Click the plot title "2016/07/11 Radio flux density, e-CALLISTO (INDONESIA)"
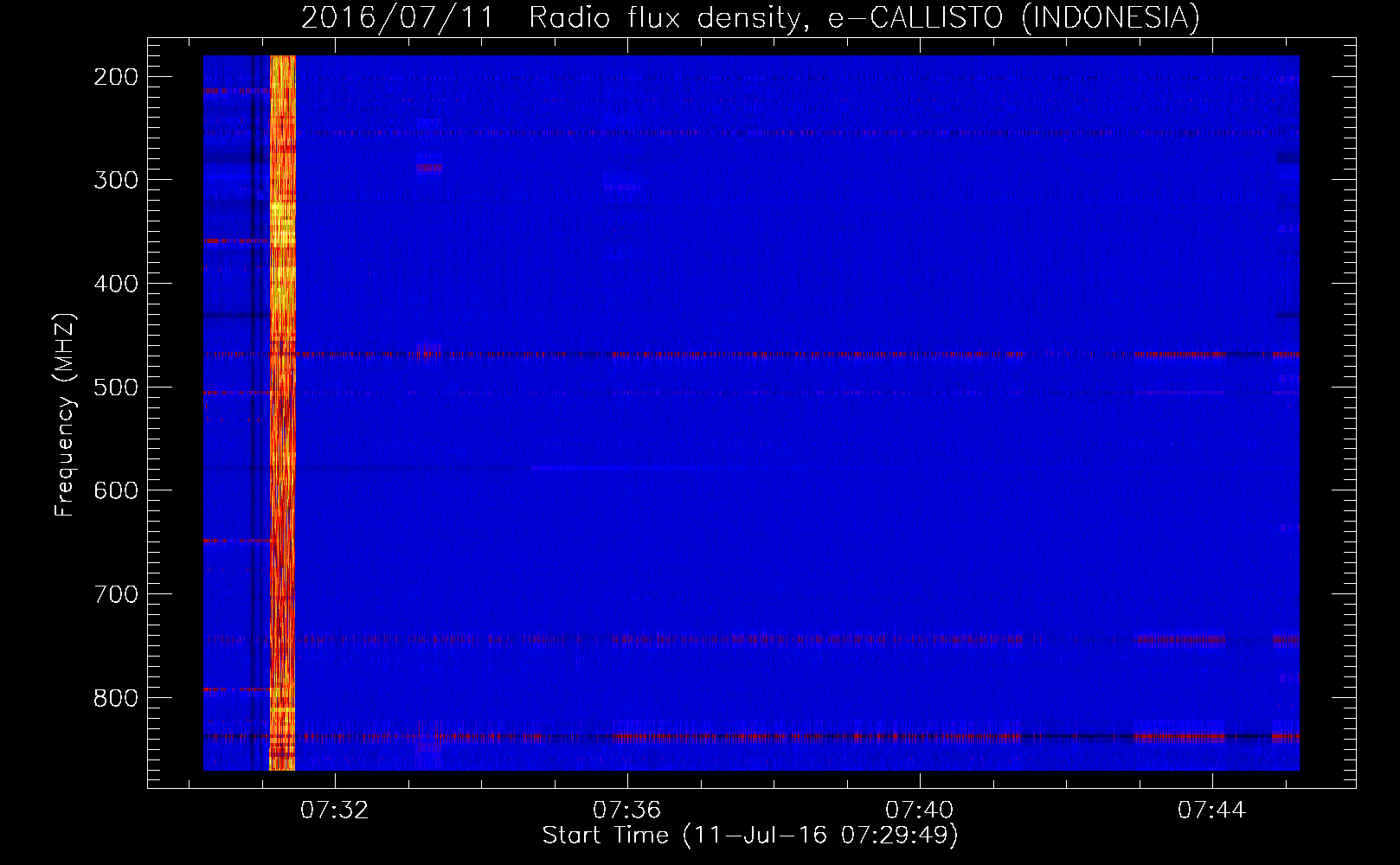 750,18
